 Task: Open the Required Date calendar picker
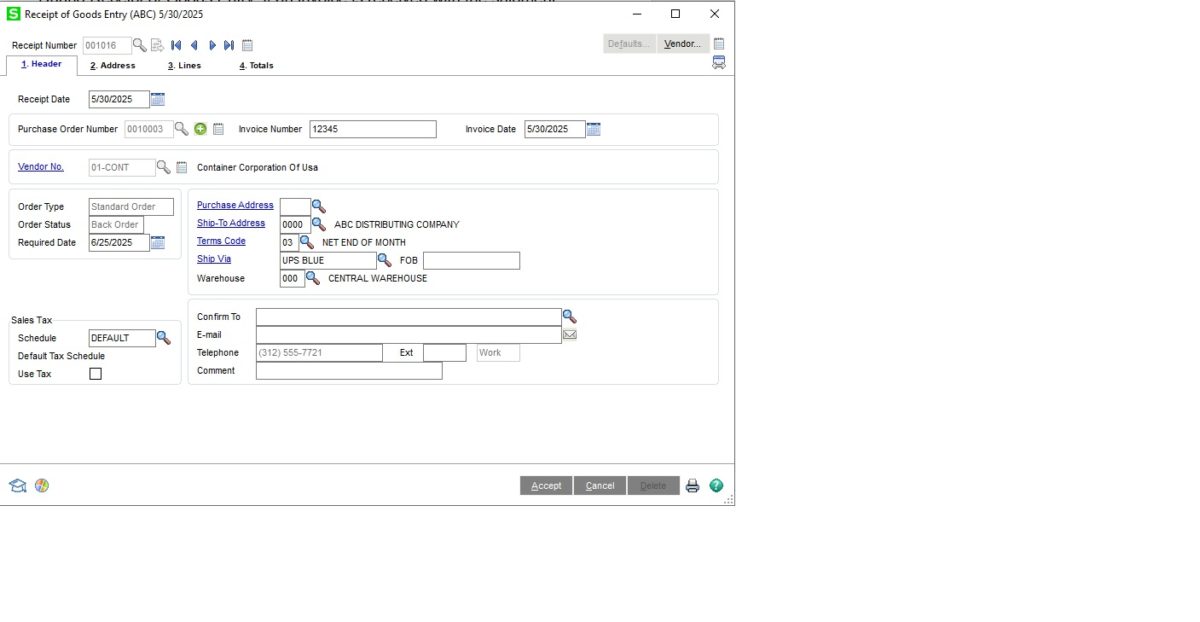point(158,243)
